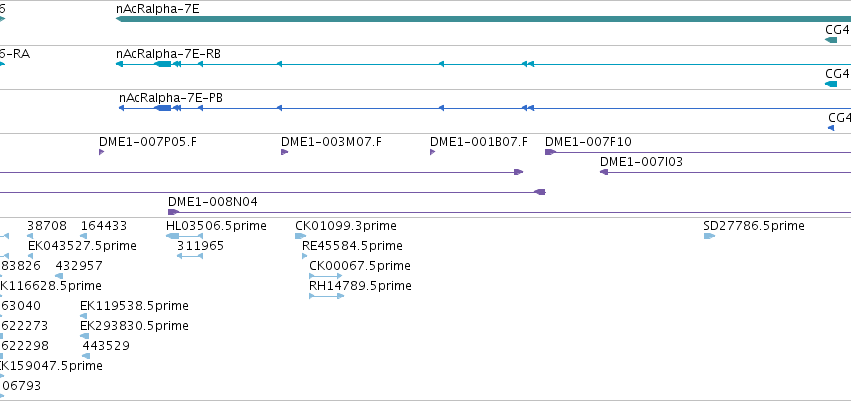This screenshot has width=851, height=401.
Task: Select the SD27786.5prime label
Action: point(754,226)
